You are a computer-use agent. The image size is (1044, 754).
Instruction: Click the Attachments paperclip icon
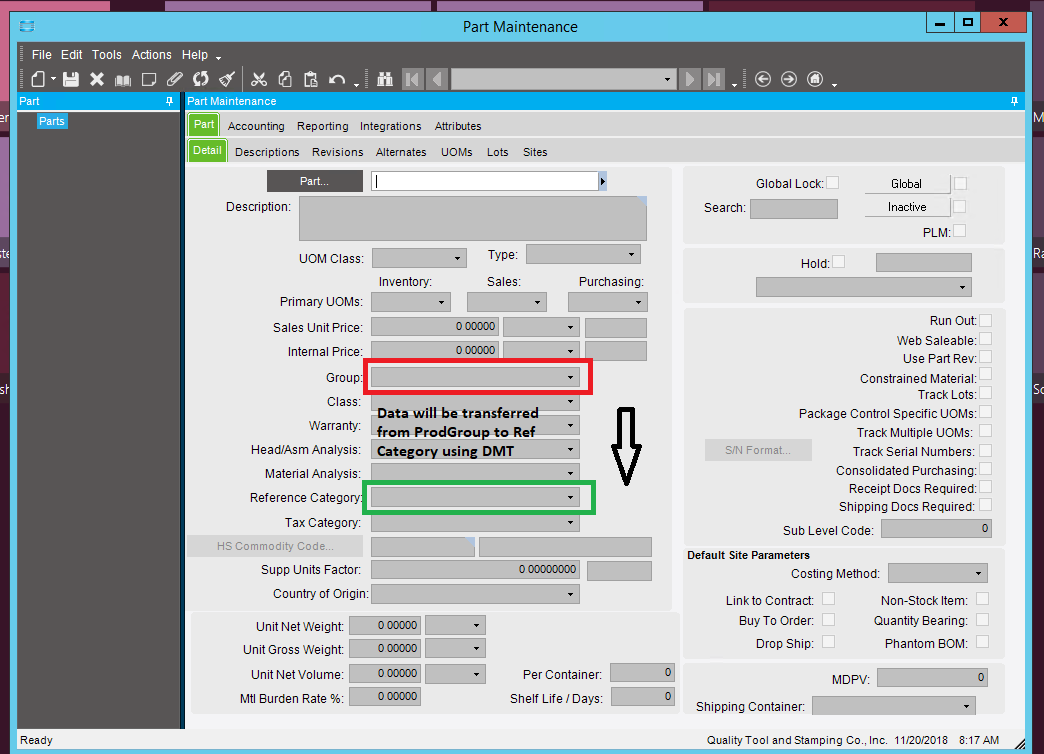175,79
